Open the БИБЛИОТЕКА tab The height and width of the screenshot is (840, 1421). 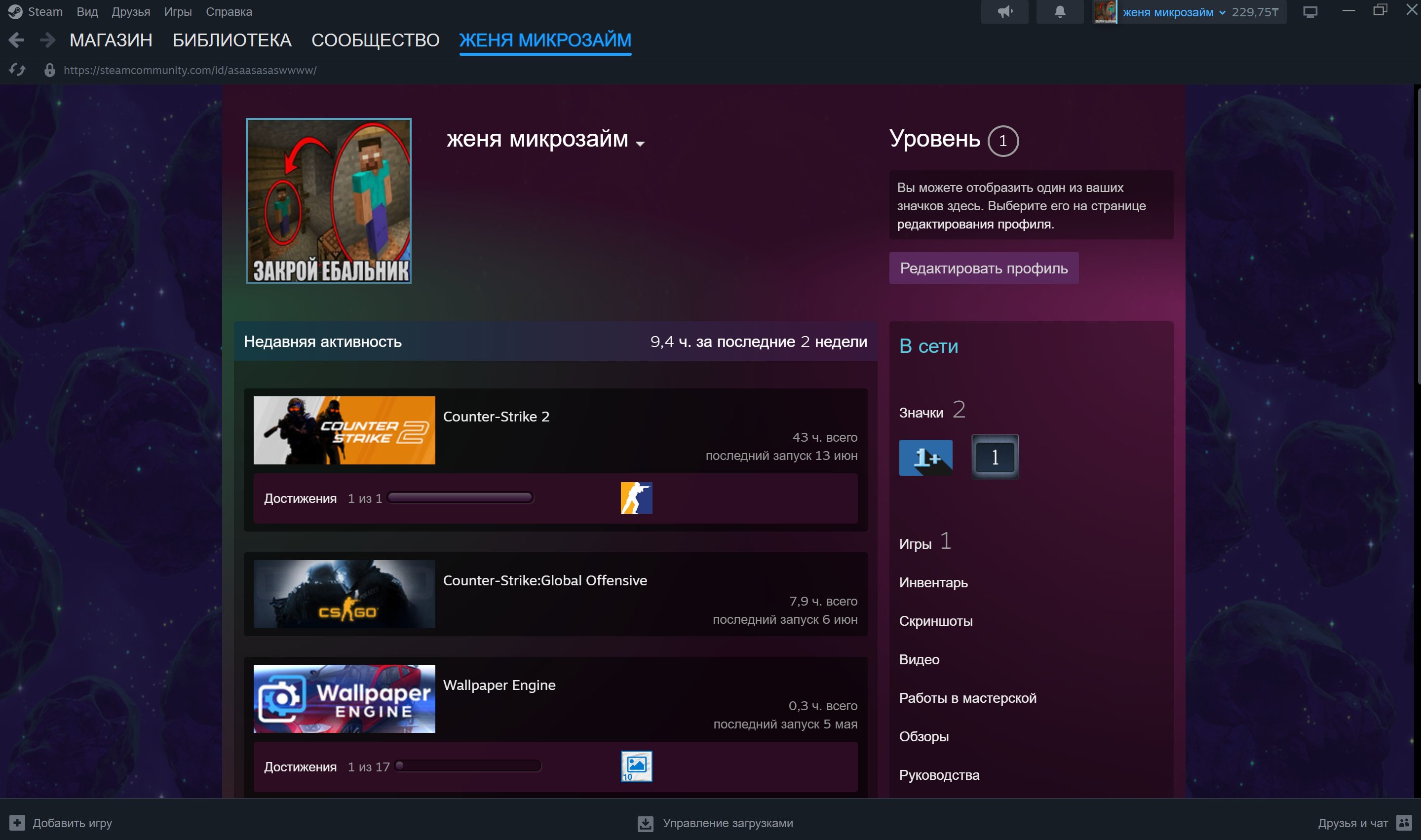click(x=232, y=40)
